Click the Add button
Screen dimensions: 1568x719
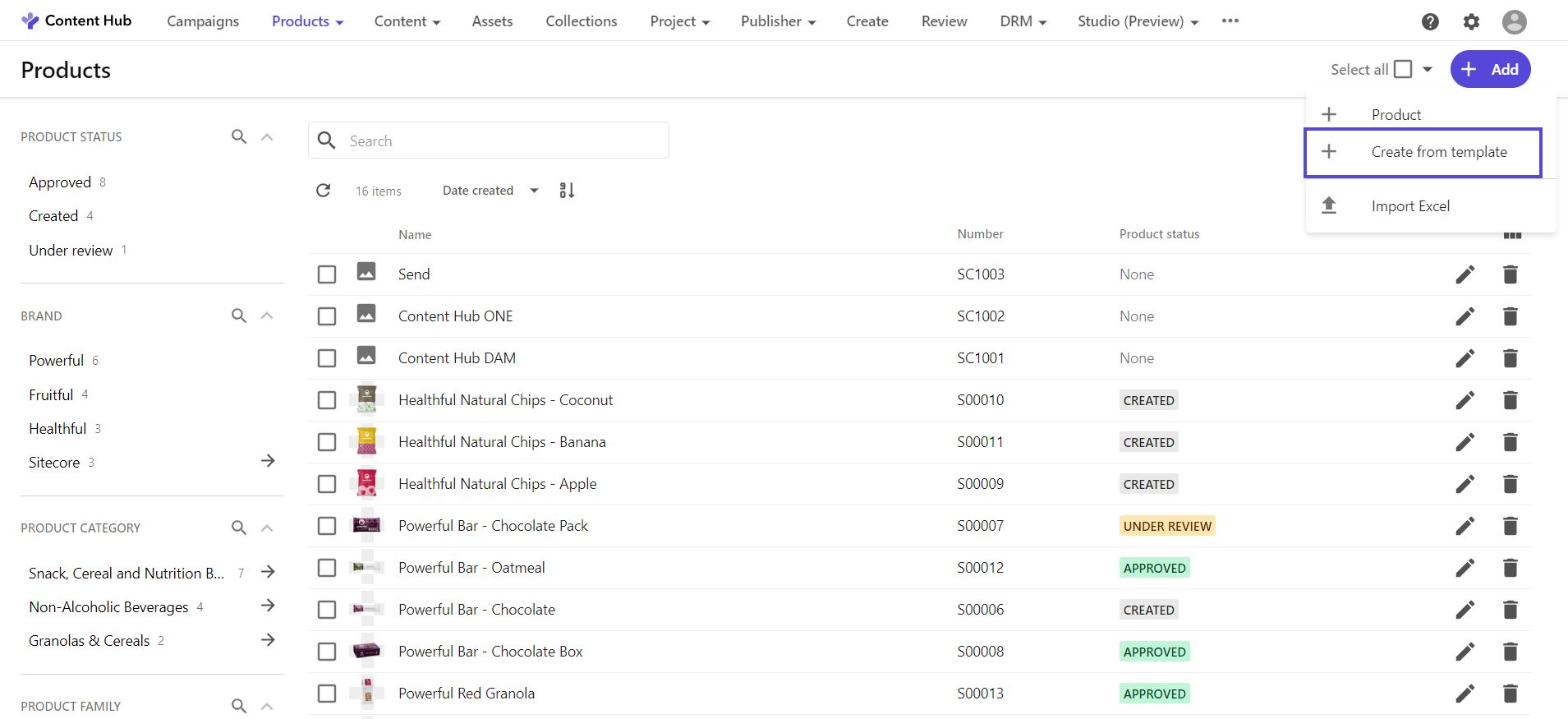[1490, 69]
